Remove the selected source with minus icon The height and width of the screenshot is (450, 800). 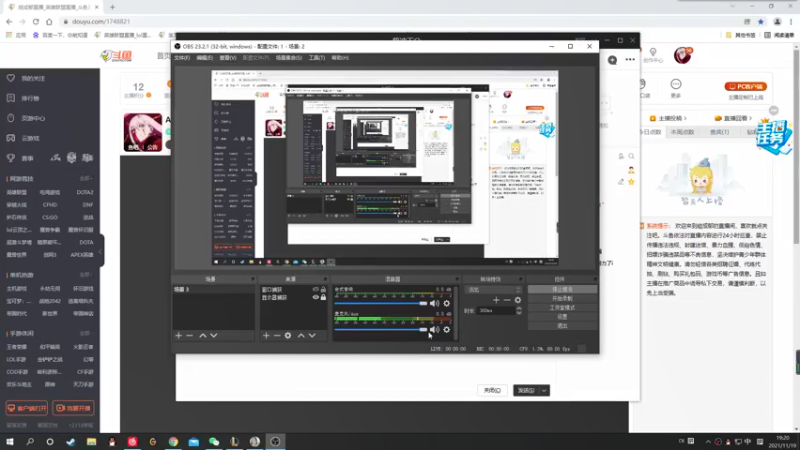(277, 335)
